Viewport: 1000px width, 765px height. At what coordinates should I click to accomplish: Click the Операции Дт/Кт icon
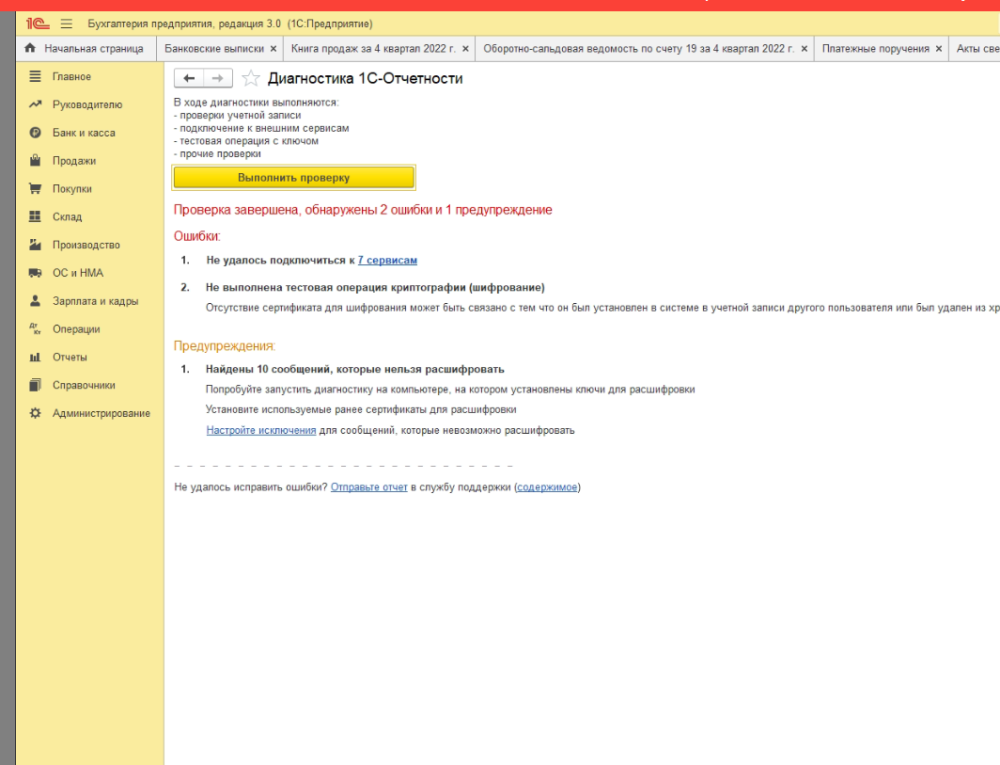click(35, 329)
